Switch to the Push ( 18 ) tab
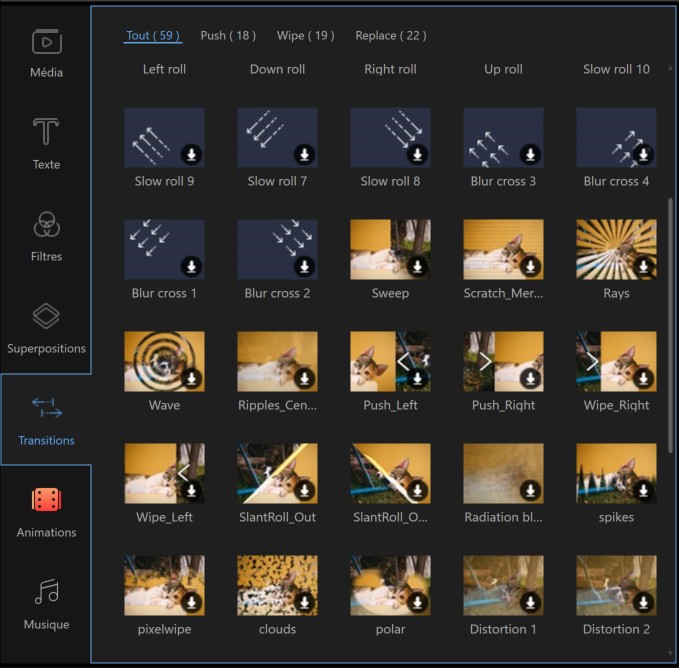This screenshot has width=679, height=668. (x=229, y=36)
